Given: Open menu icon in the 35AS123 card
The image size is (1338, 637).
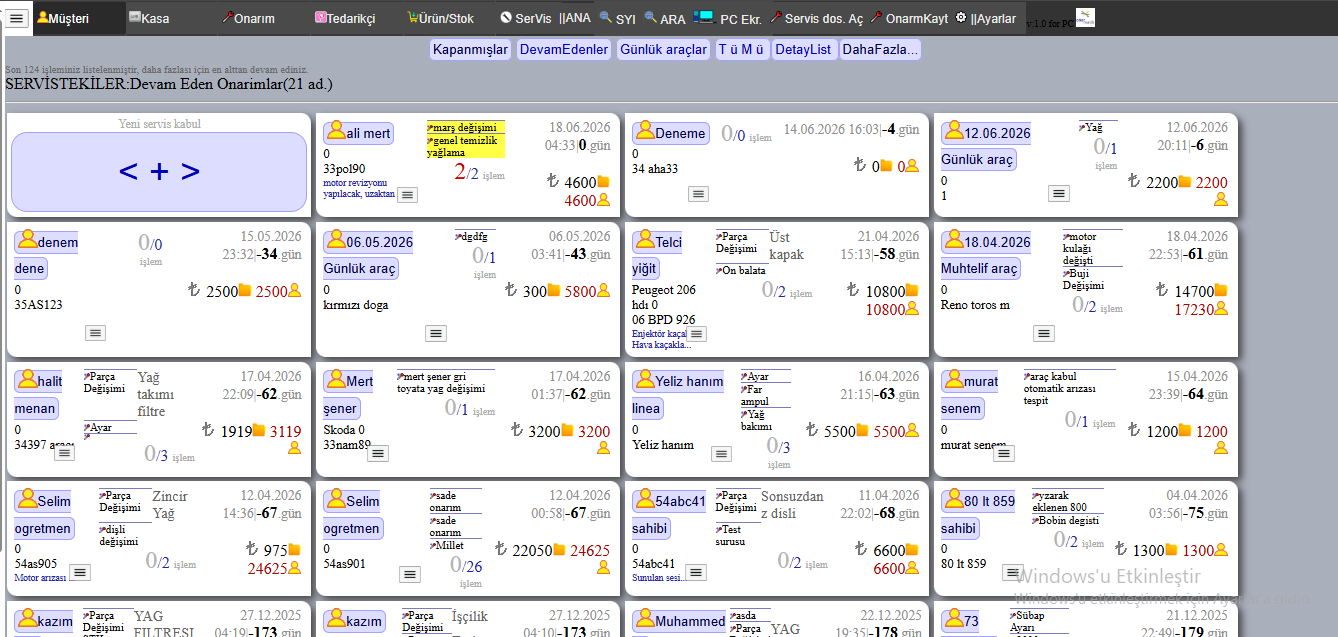Looking at the screenshot, I should 95,332.
